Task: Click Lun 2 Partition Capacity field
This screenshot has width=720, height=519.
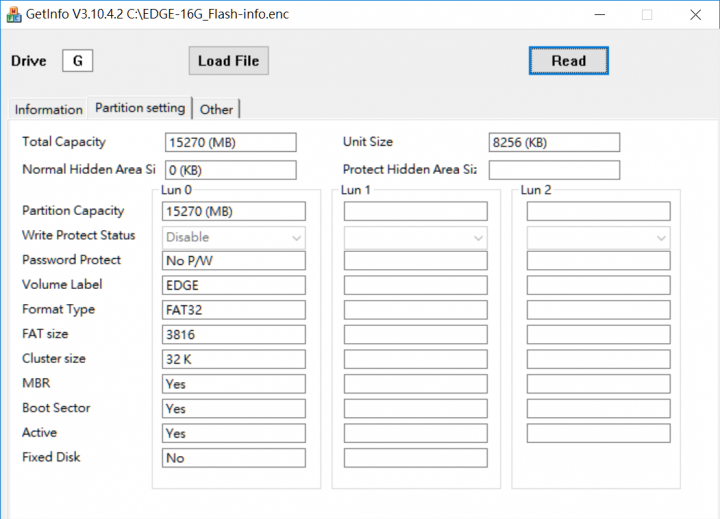Action: click(x=598, y=211)
